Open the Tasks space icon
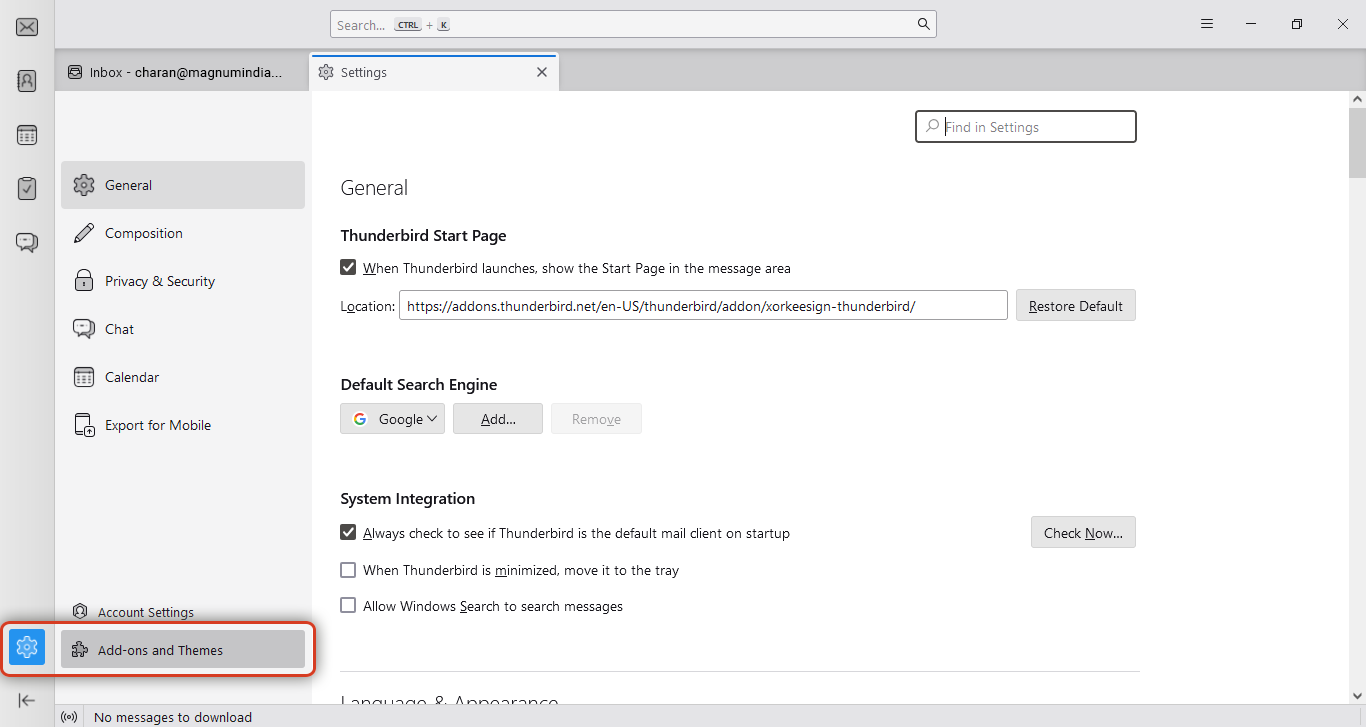This screenshot has height=727, width=1366. coord(27,188)
